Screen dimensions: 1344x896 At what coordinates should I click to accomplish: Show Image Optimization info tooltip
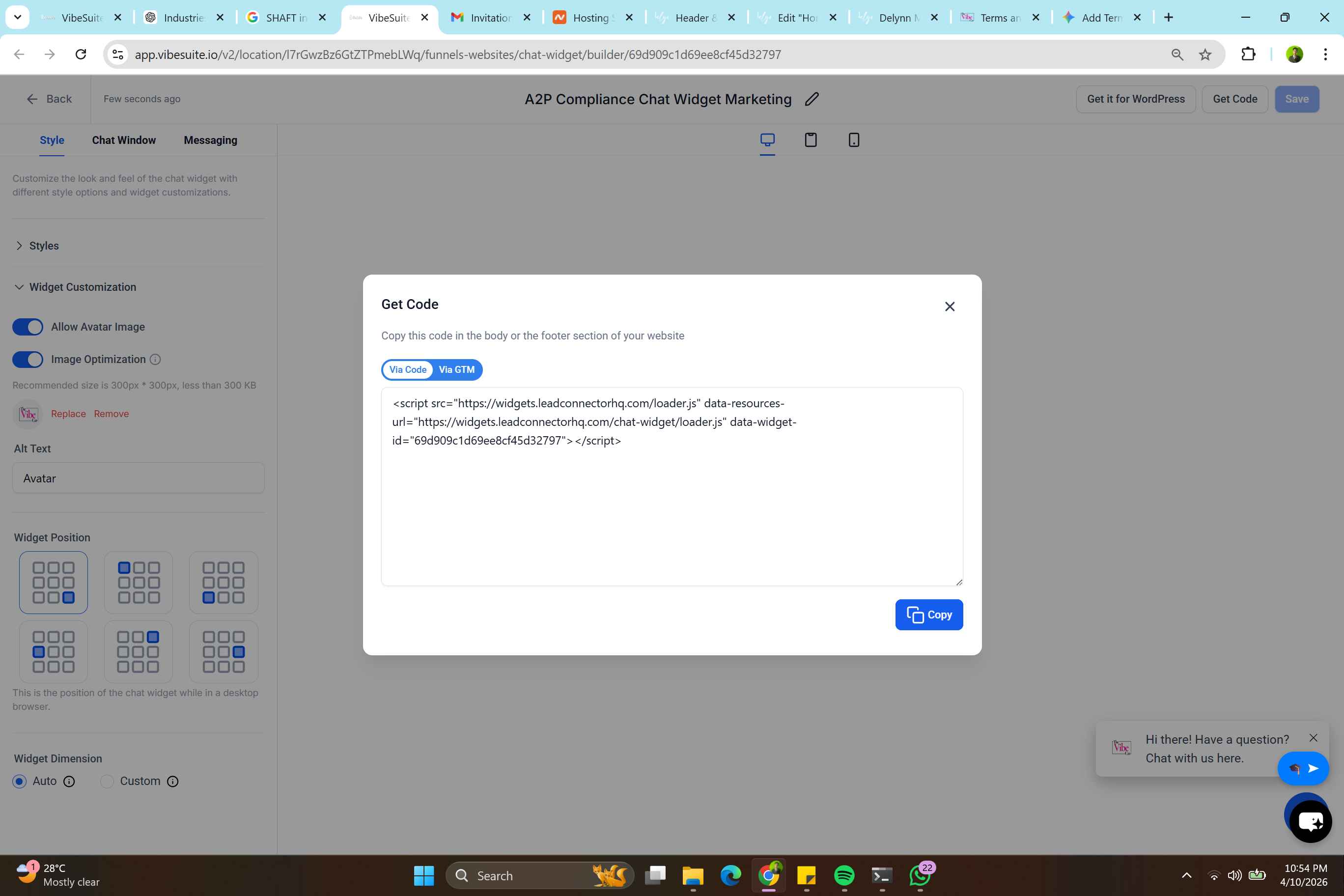tap(155, 360)
